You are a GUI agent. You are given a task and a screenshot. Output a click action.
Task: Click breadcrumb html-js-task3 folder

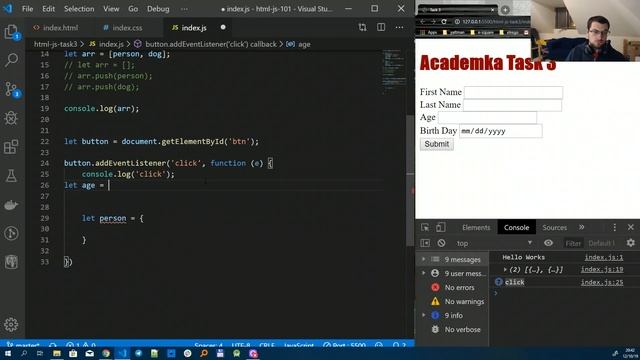56,44
